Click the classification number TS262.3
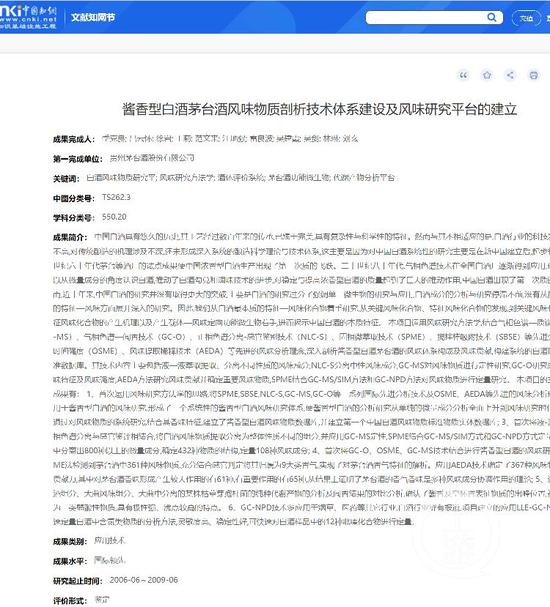Screen dimensions: 550x607 click(x=117, y=197)
